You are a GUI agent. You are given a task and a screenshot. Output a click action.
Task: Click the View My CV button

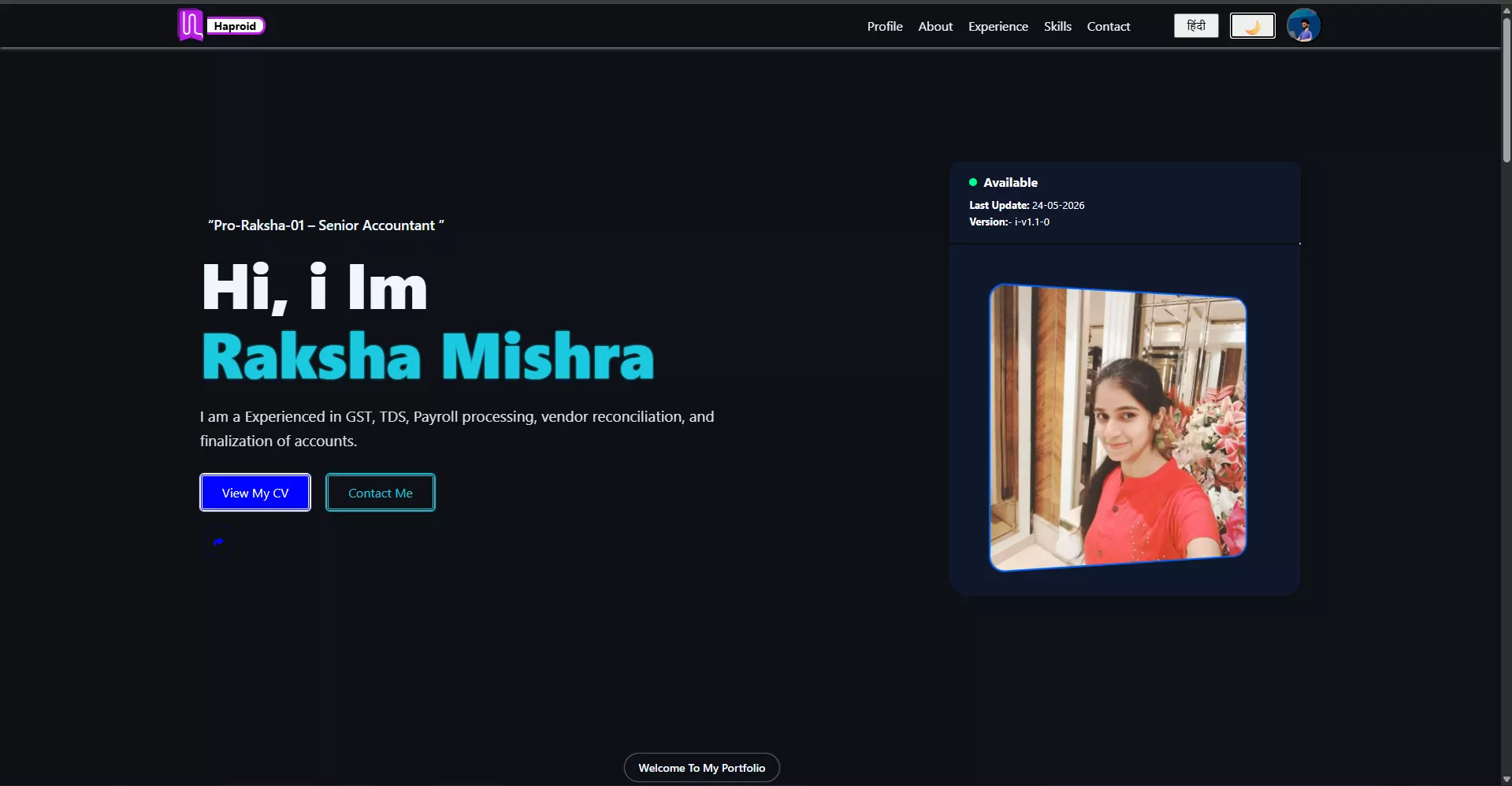(x=255, y=493)
